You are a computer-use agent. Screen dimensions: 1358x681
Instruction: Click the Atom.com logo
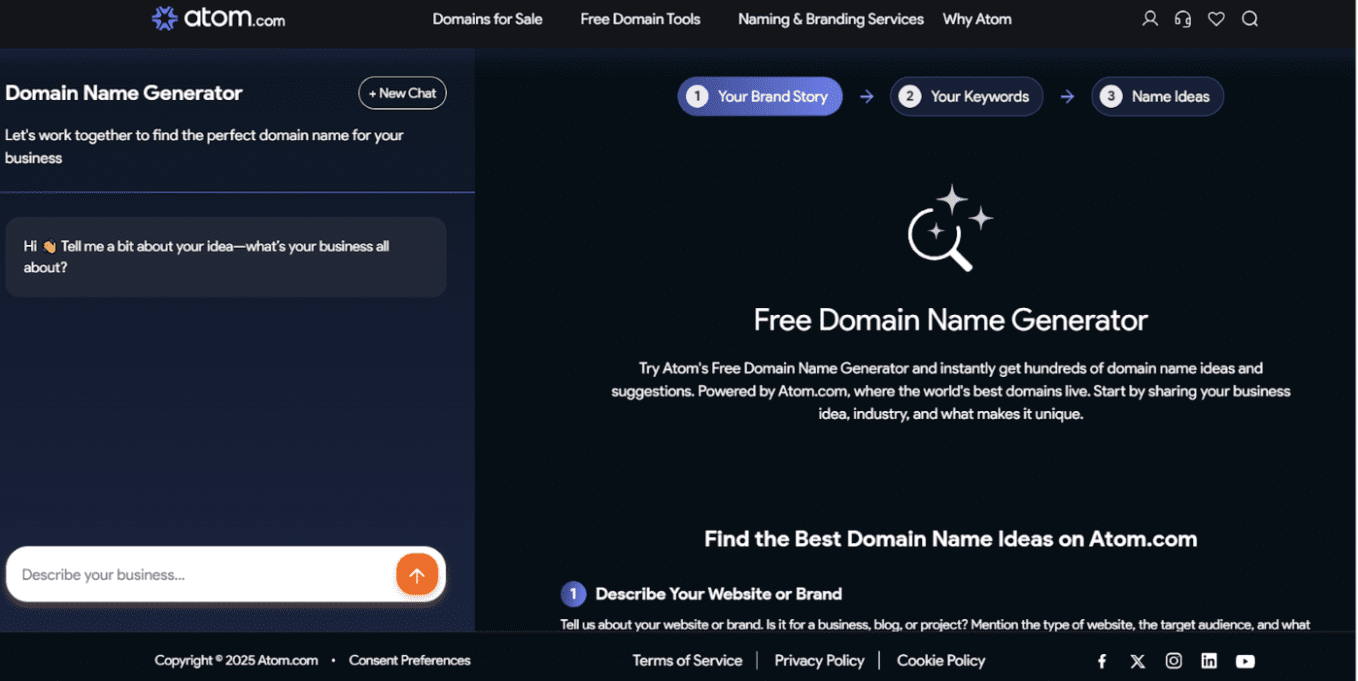pos(218,18)
